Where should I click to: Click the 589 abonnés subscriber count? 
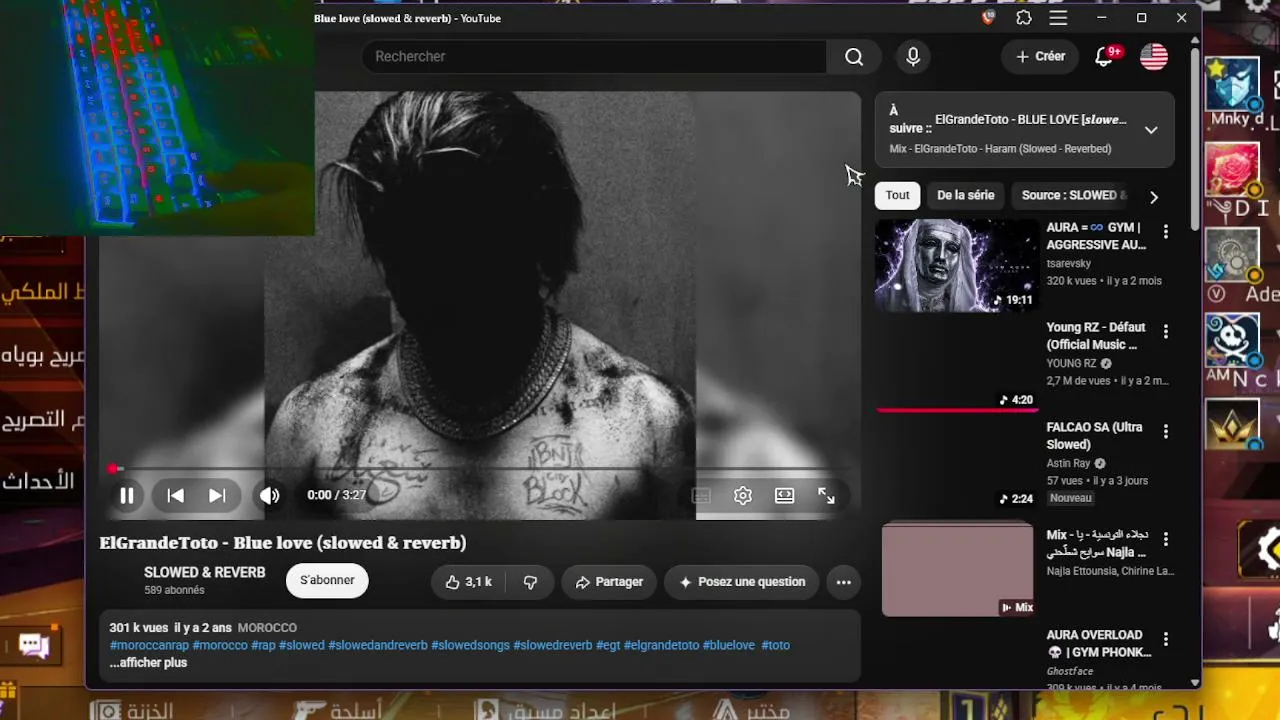point(174,590)
